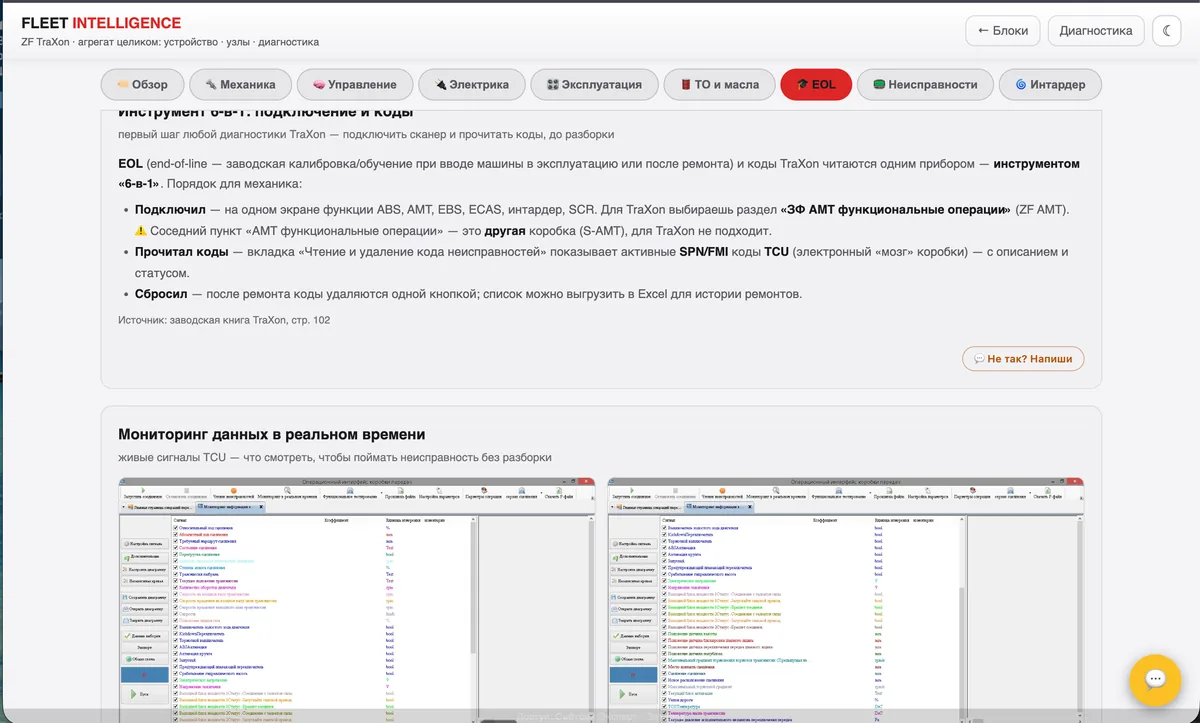
Task: Open the 'Управление' tab
Action: [354, 85]
